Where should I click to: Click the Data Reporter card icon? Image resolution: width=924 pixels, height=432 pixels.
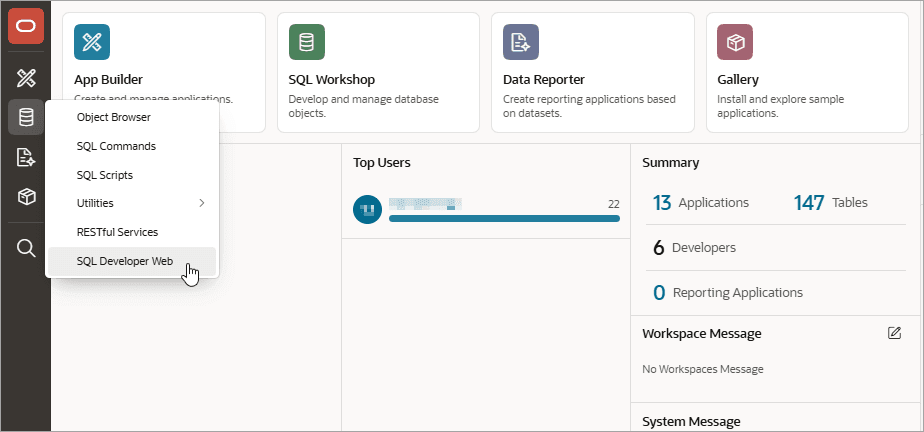point(521,42)
